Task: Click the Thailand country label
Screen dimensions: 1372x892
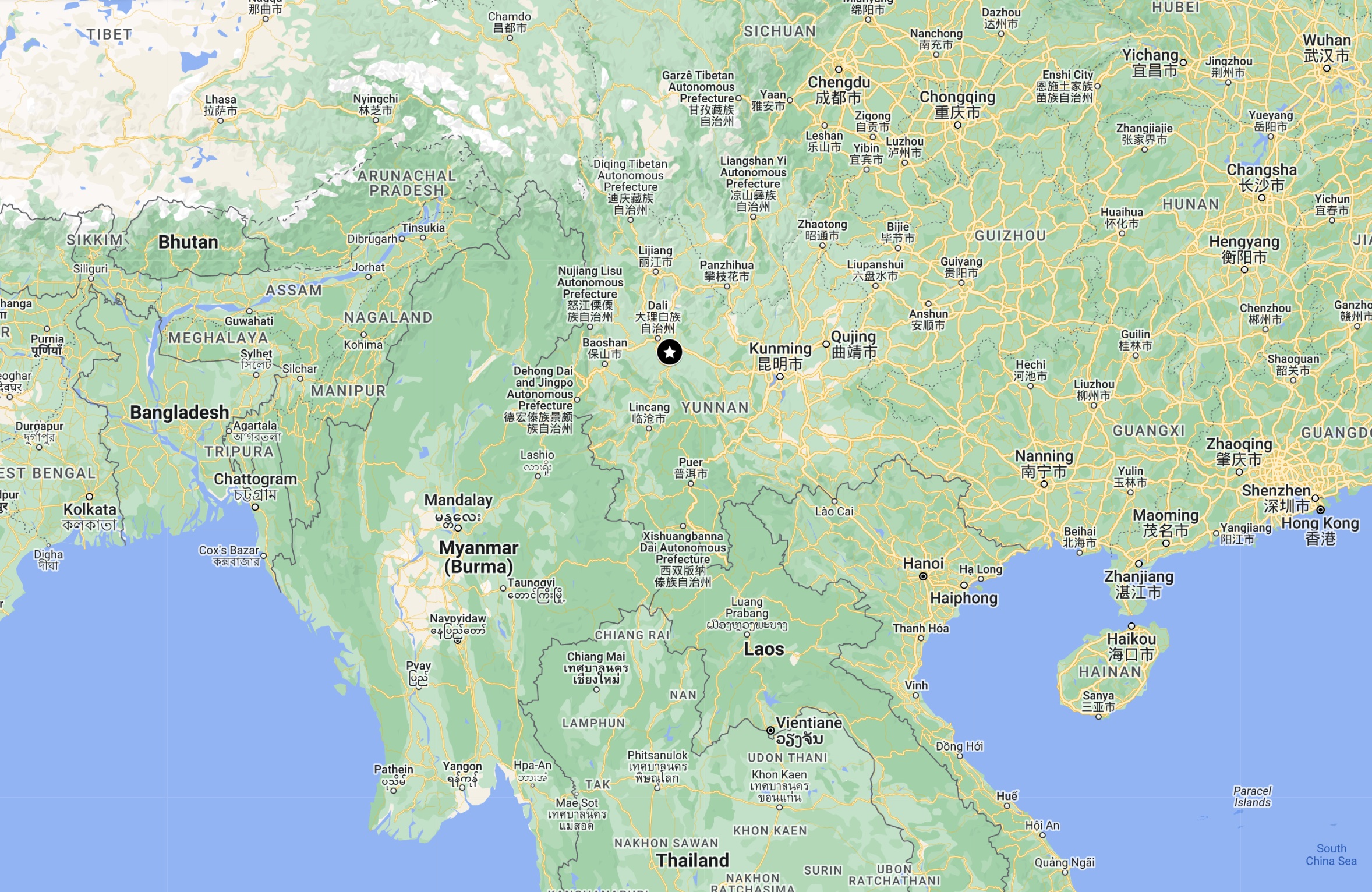Action: tap(692, 860)
